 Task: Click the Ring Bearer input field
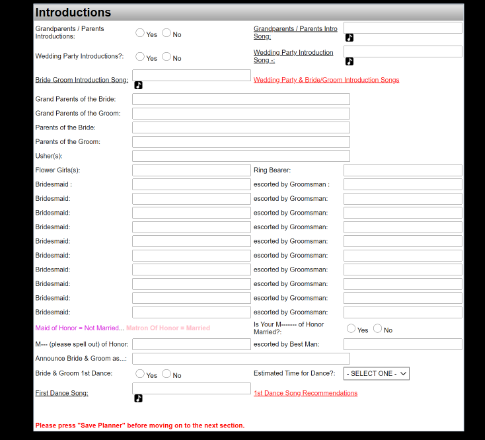tap(403, 170)
